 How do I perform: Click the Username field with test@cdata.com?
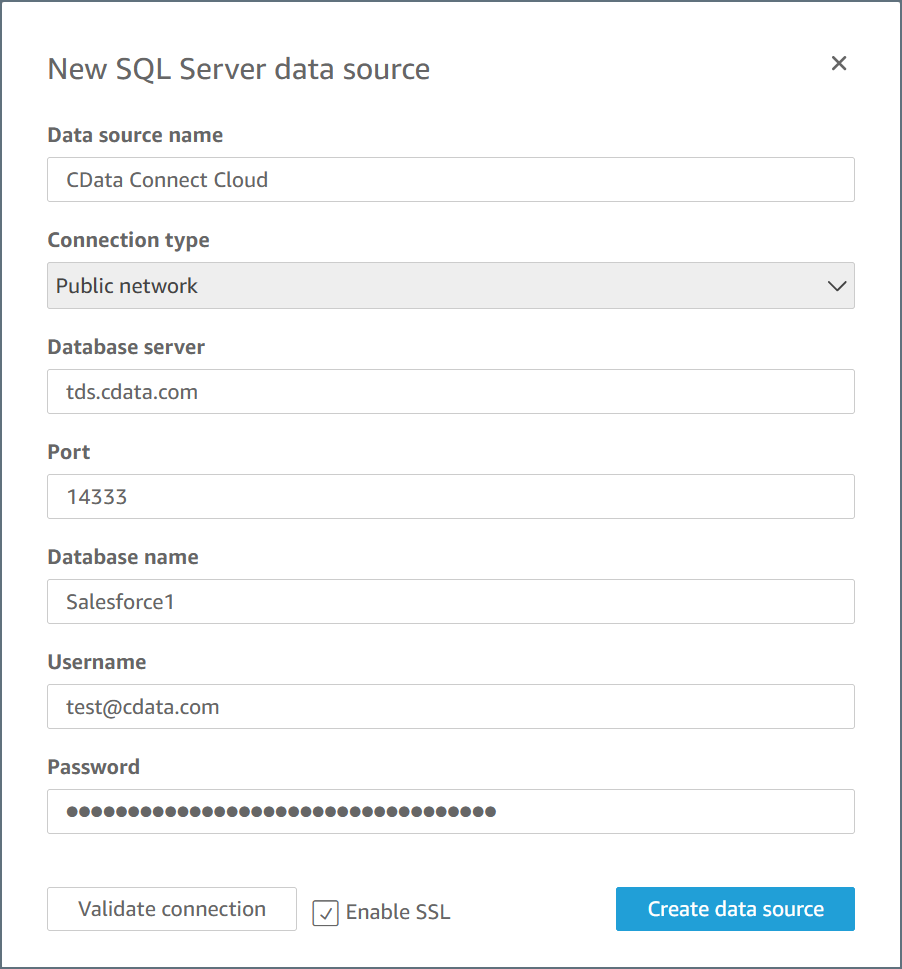coord(450,706)
